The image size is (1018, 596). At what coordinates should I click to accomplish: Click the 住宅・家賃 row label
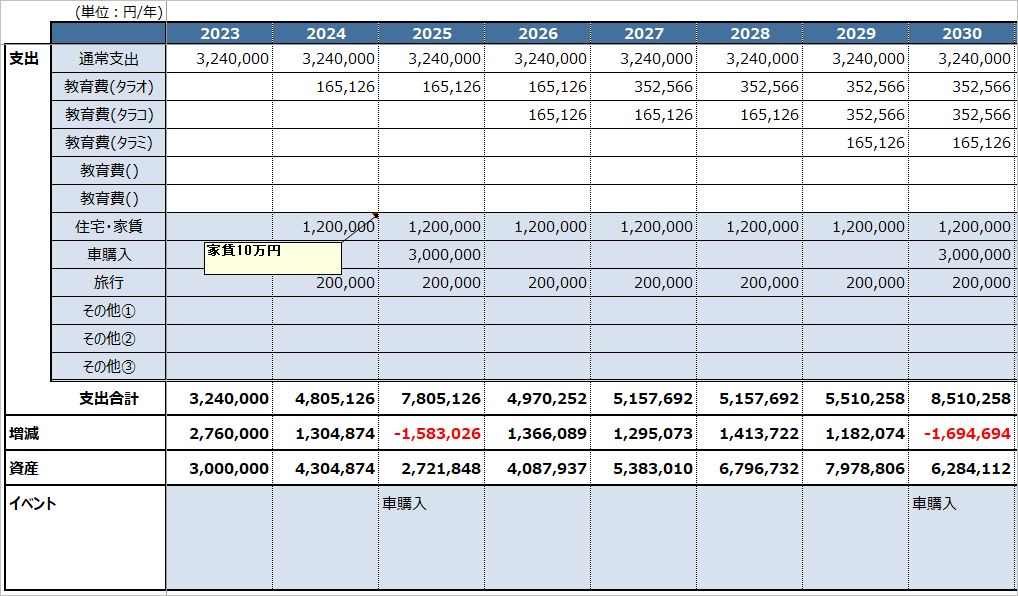tap(109, 227)
